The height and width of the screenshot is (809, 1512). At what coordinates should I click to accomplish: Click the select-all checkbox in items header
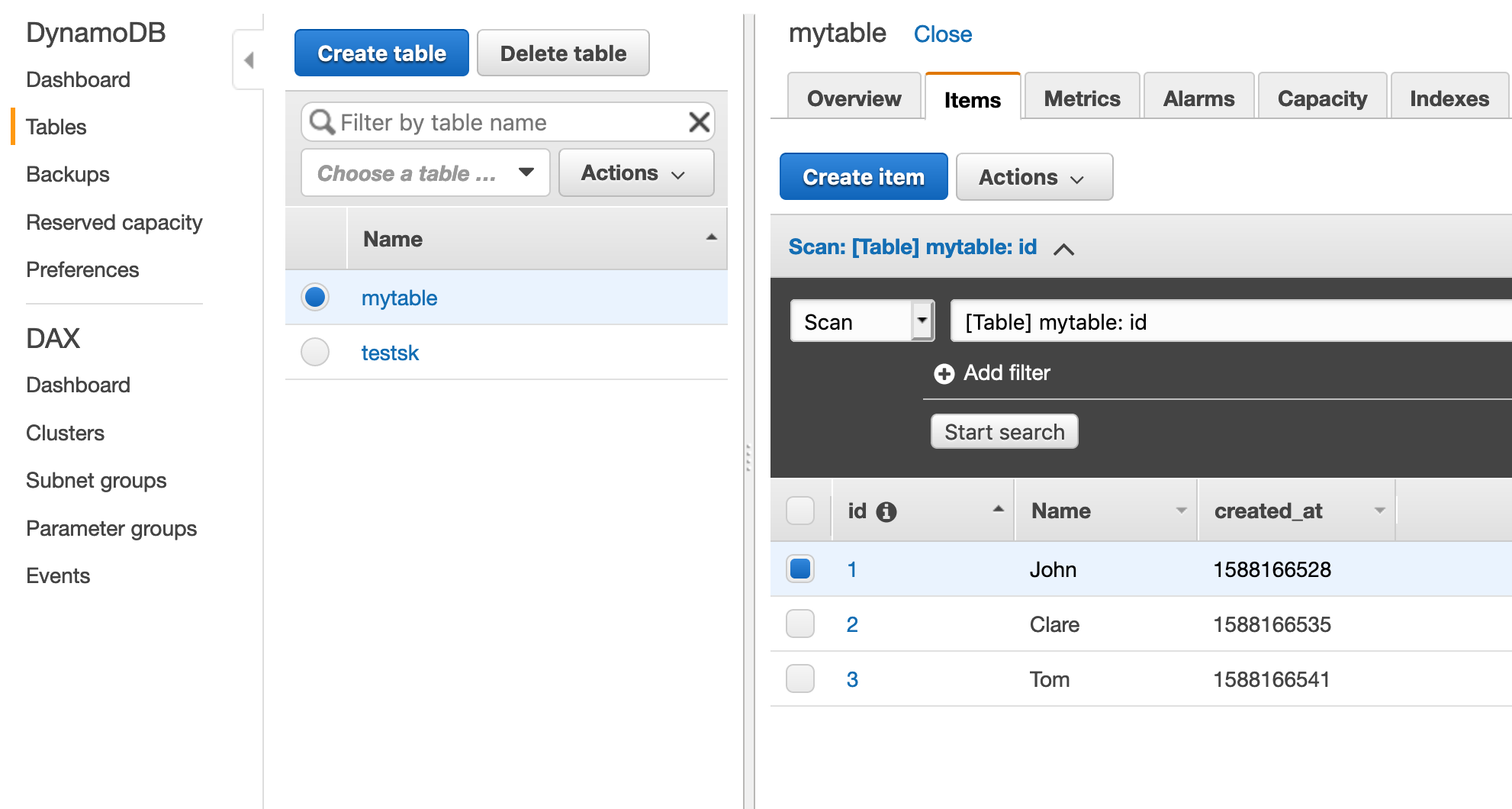coord(799,511)
